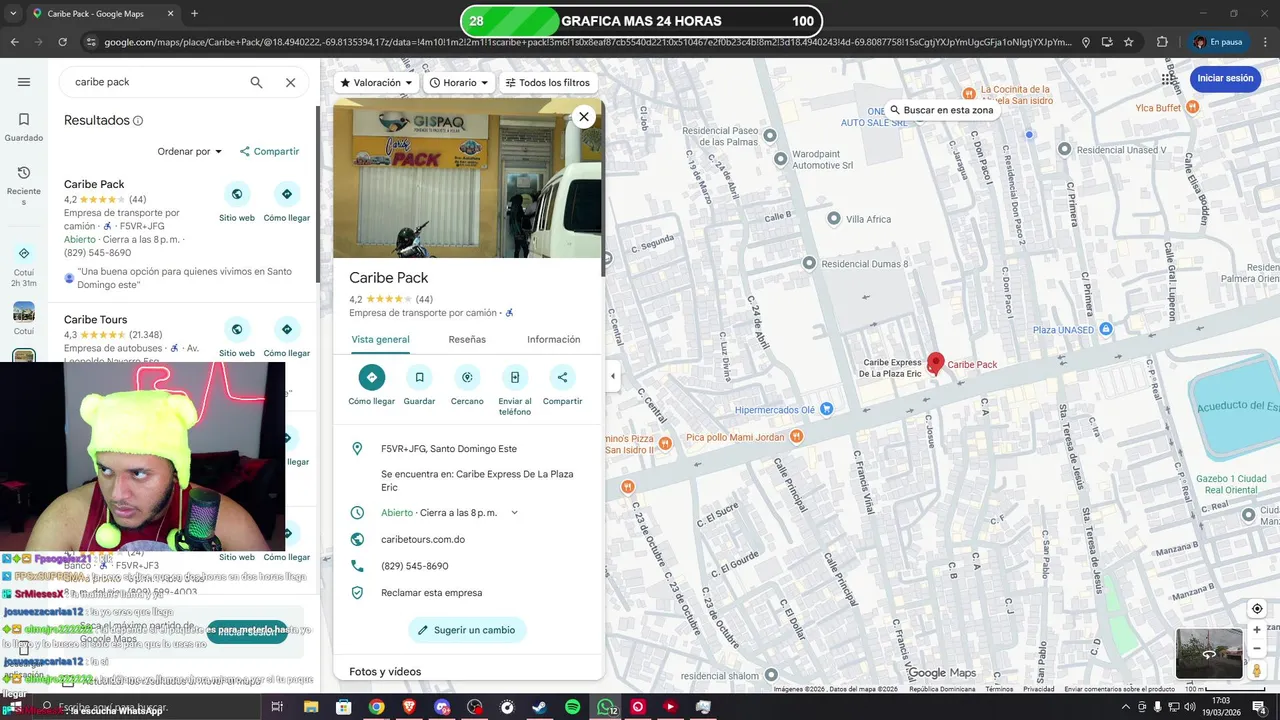Viewport: 1280px width, 720px height.
Task: Open the Chrome tab search dropdown arrow
Action: [x=14, y=14]
